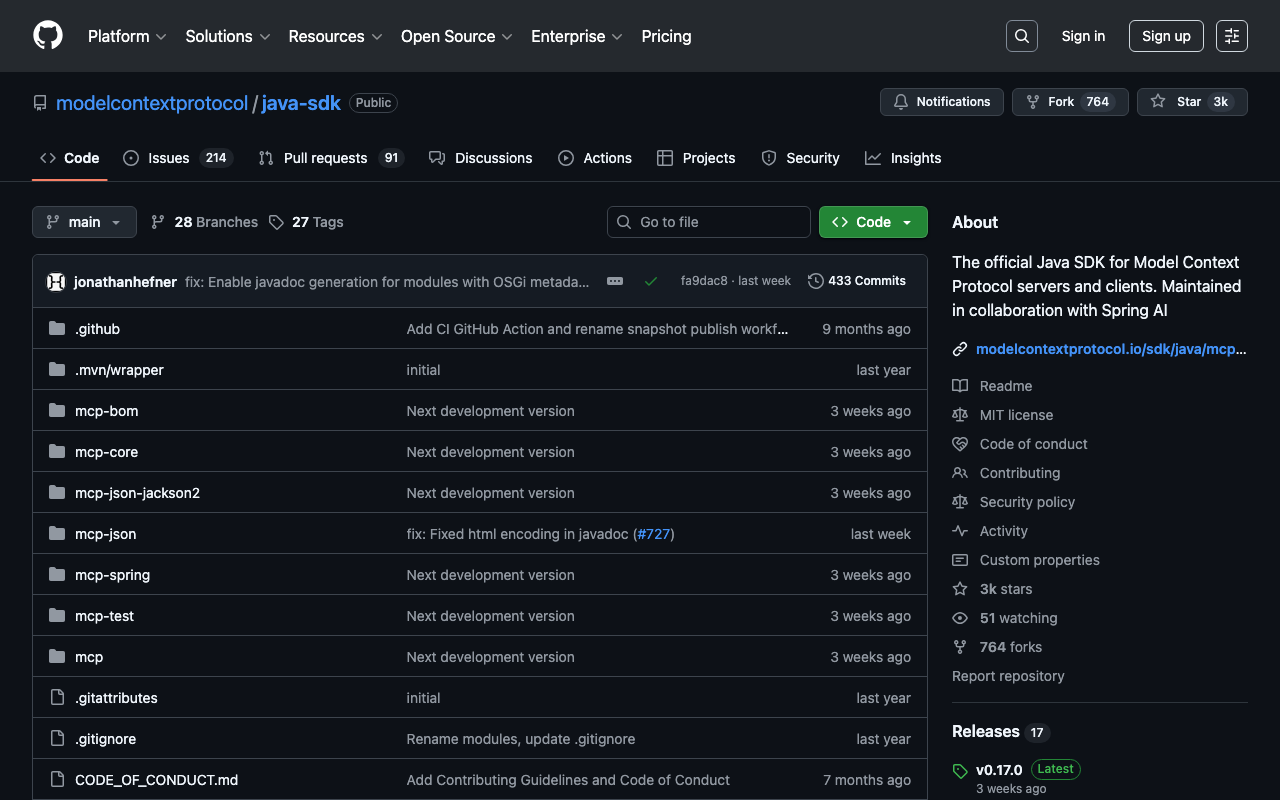Star the java-sdk repository
The width and height of the screenshot is (1280, 800).
1191,102
